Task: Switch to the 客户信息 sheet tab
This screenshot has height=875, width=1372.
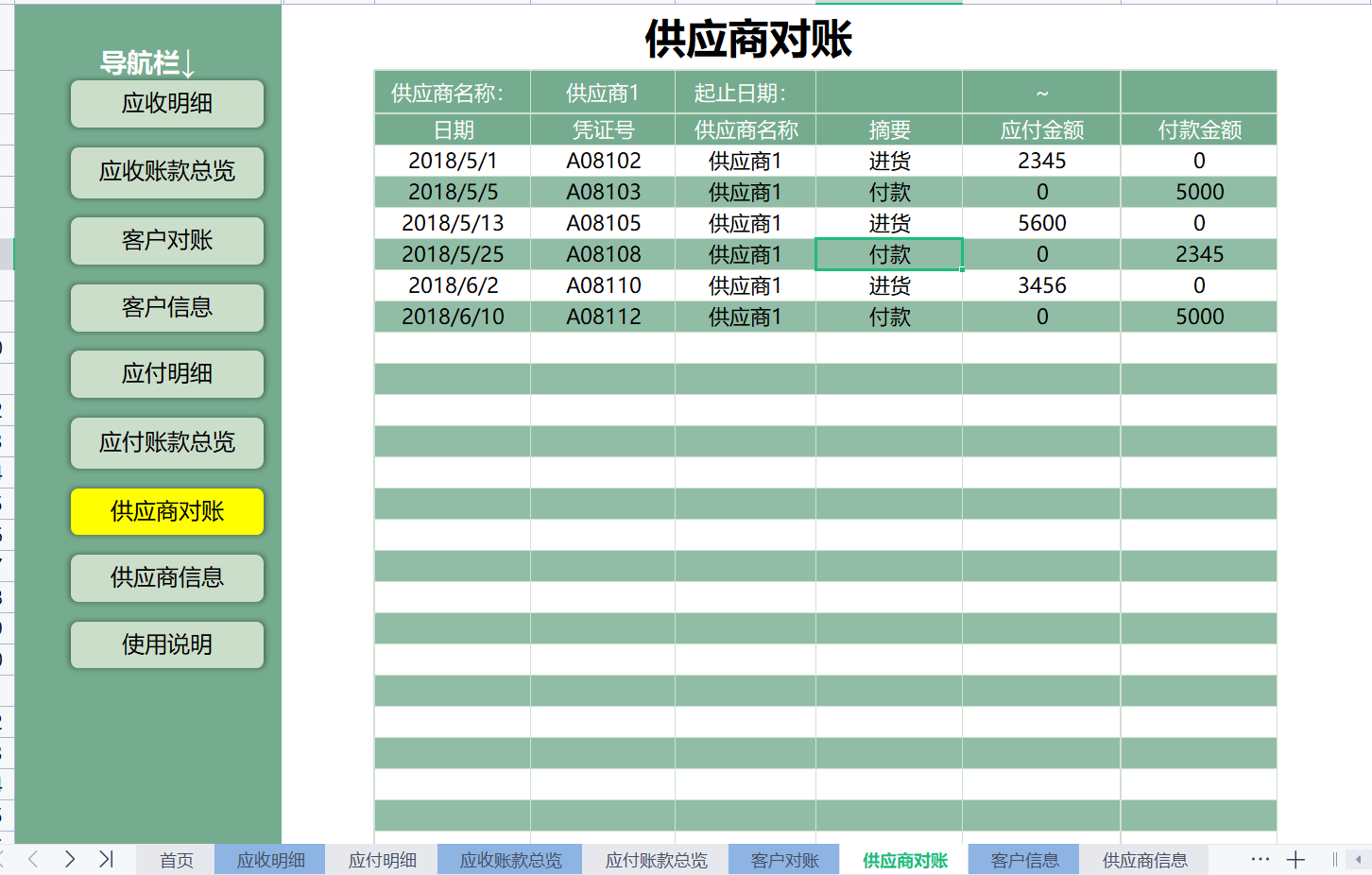Action: pyautogui.click(x=1023, y=859)
